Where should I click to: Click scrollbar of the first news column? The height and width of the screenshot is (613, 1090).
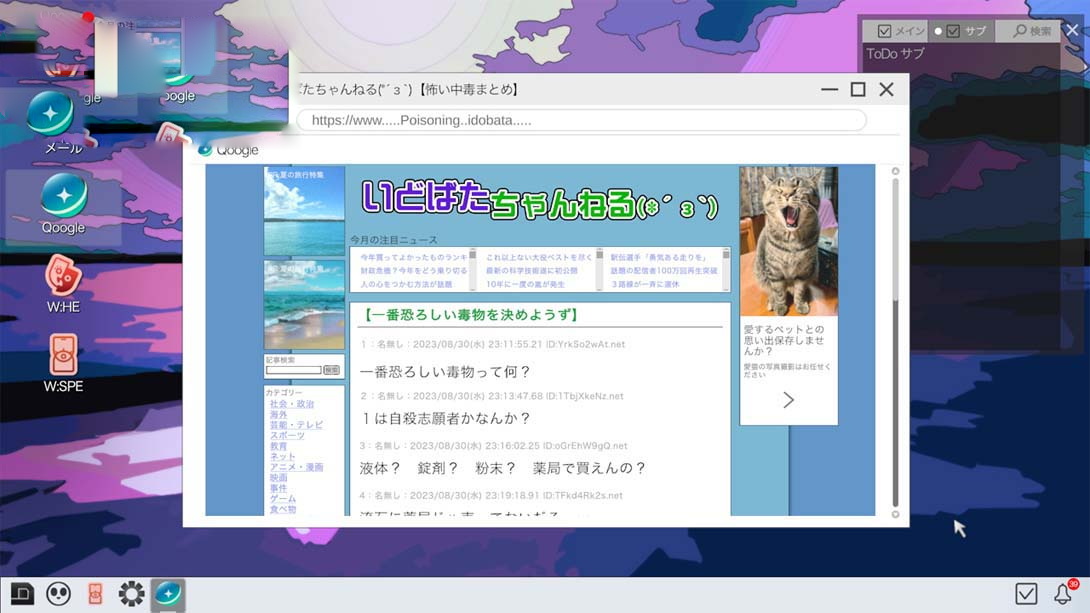473,269
